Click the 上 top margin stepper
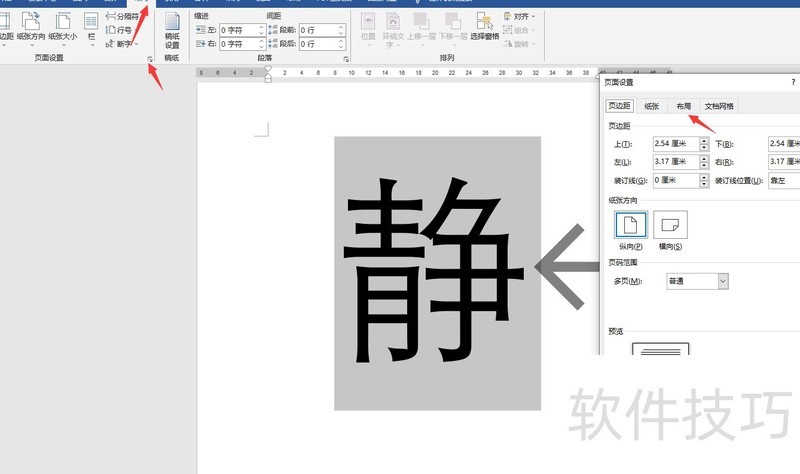The image size is (800, 474). [x=704, y=144]
